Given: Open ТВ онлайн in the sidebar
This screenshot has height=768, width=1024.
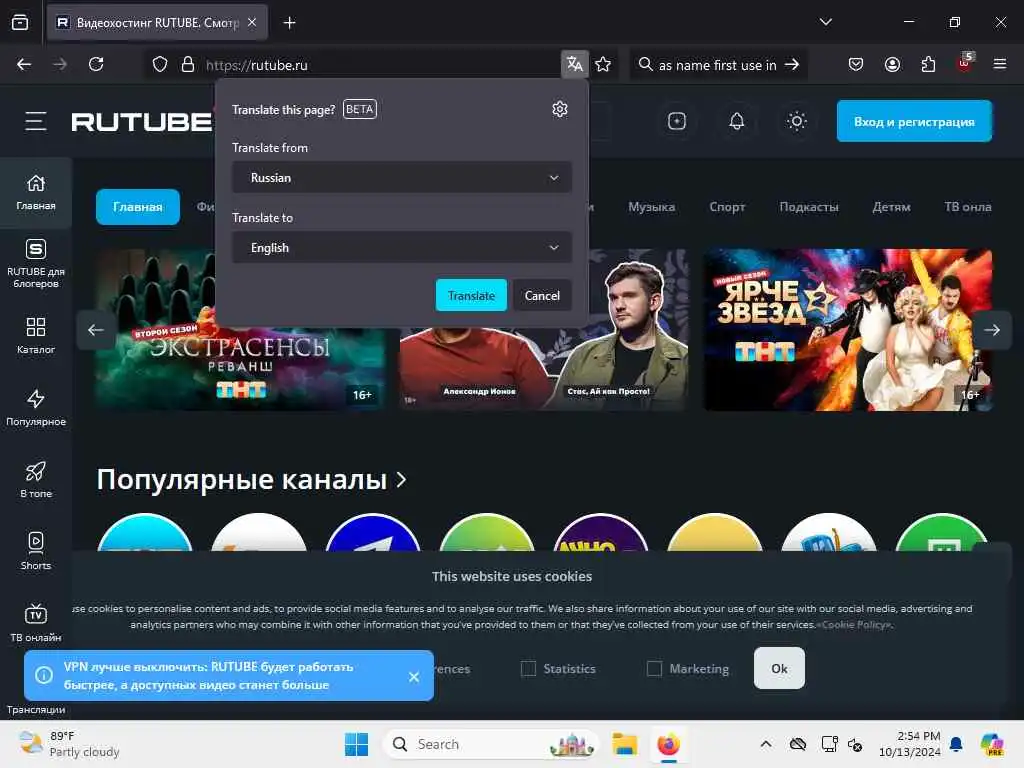Looking at the screenshot, I should click(x=36, y=623).
